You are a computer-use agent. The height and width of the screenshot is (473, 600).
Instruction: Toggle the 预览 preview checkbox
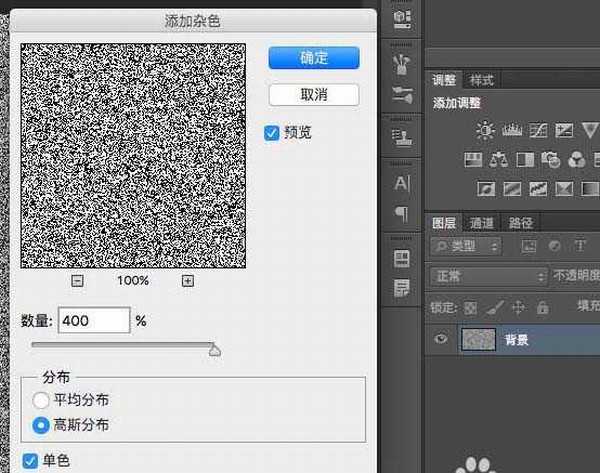click(x=272, y=132)
